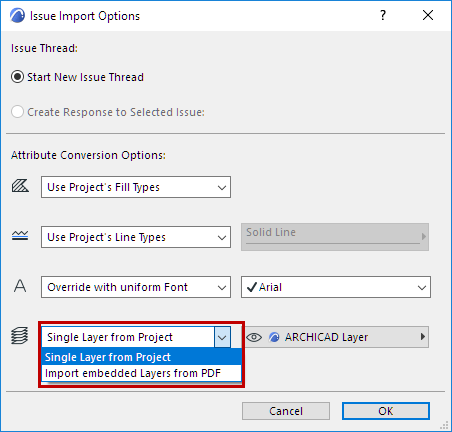Choose Single Layer from Project list item

[x=142, y=357]
